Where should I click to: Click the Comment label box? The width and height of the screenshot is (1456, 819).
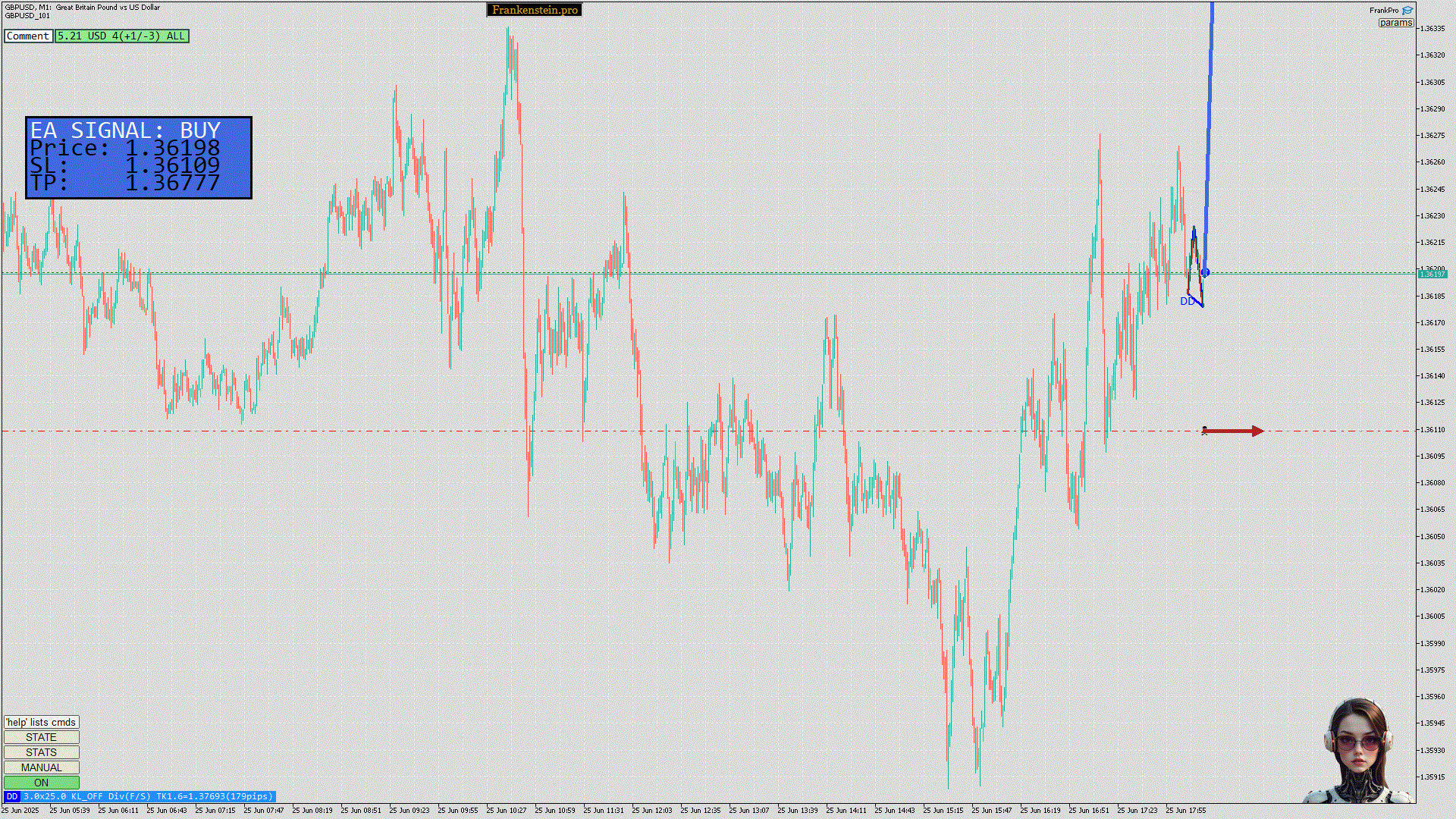tap(28, 36)
